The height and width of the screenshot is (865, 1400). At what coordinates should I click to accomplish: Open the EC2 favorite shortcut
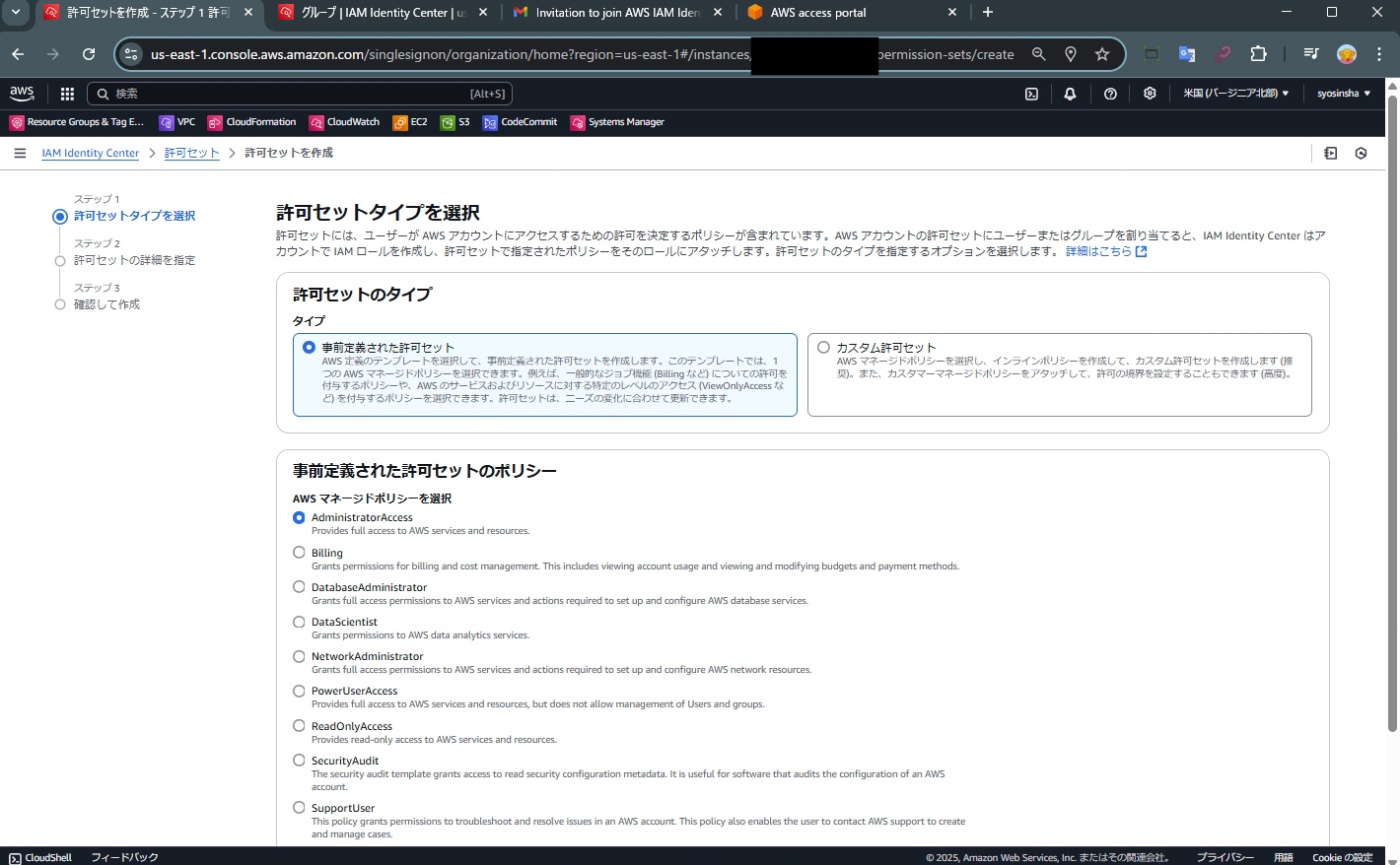(410, 122)
